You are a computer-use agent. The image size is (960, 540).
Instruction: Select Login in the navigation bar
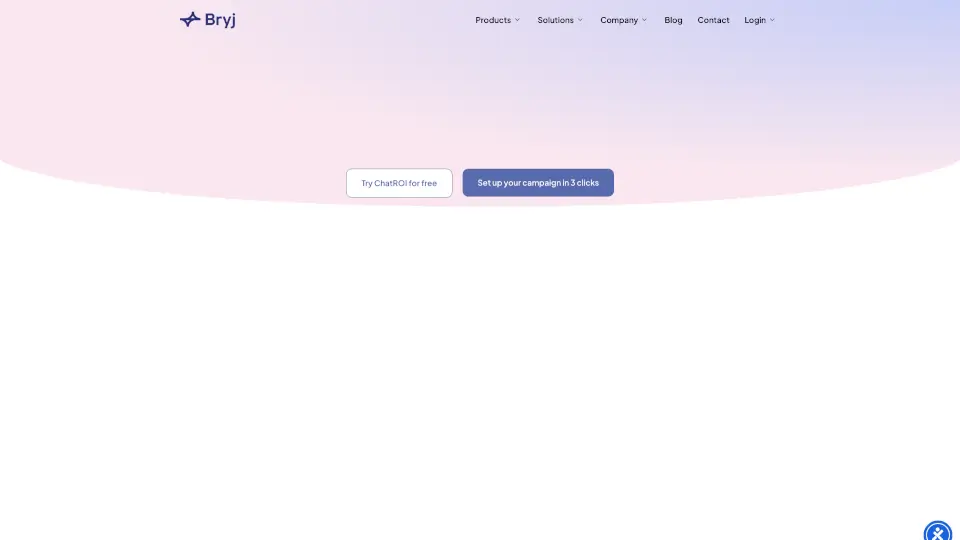point(755,20)
